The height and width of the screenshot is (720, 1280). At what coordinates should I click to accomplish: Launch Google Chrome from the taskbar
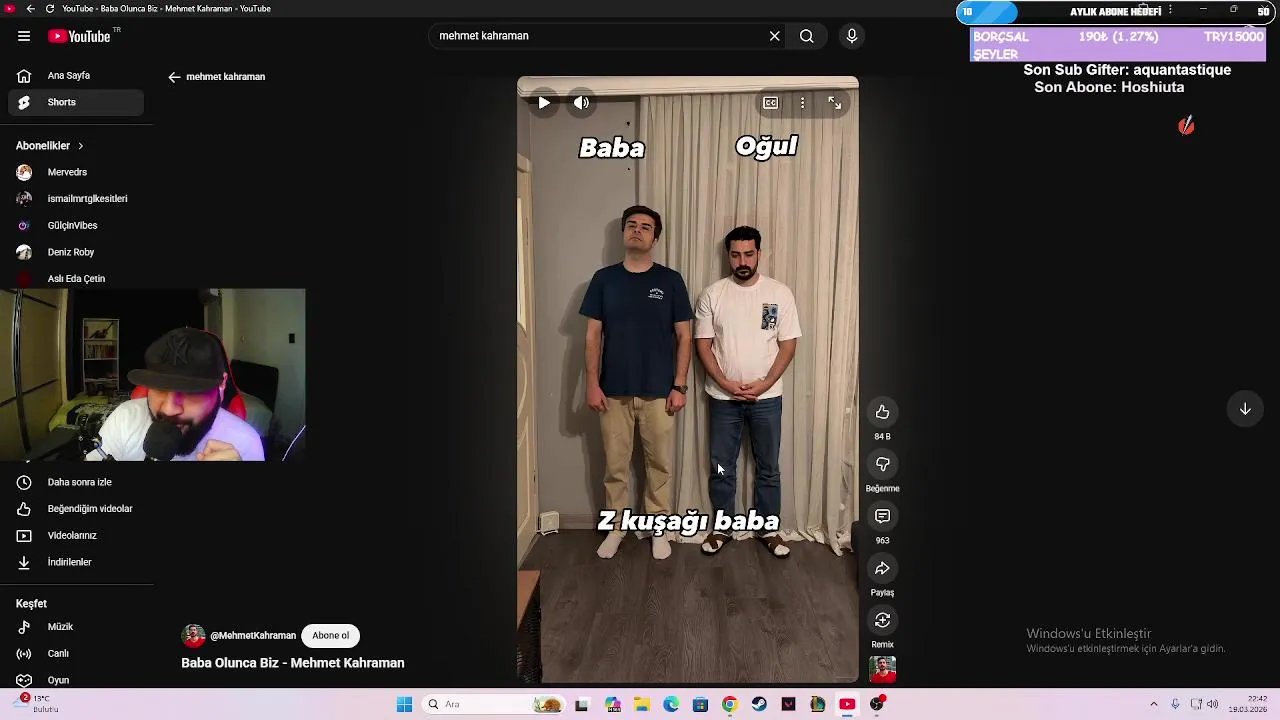(x=729, y=704)
